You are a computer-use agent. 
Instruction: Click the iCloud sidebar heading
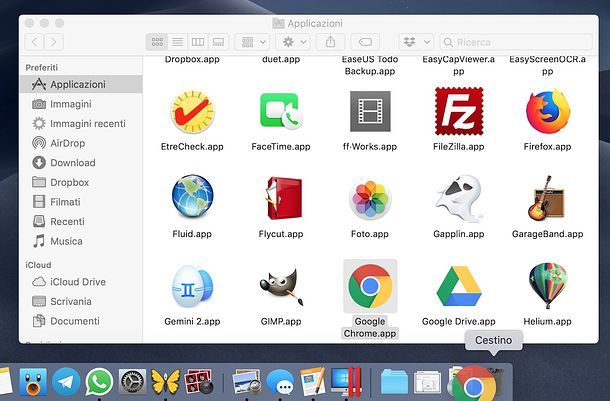[38, 265]
